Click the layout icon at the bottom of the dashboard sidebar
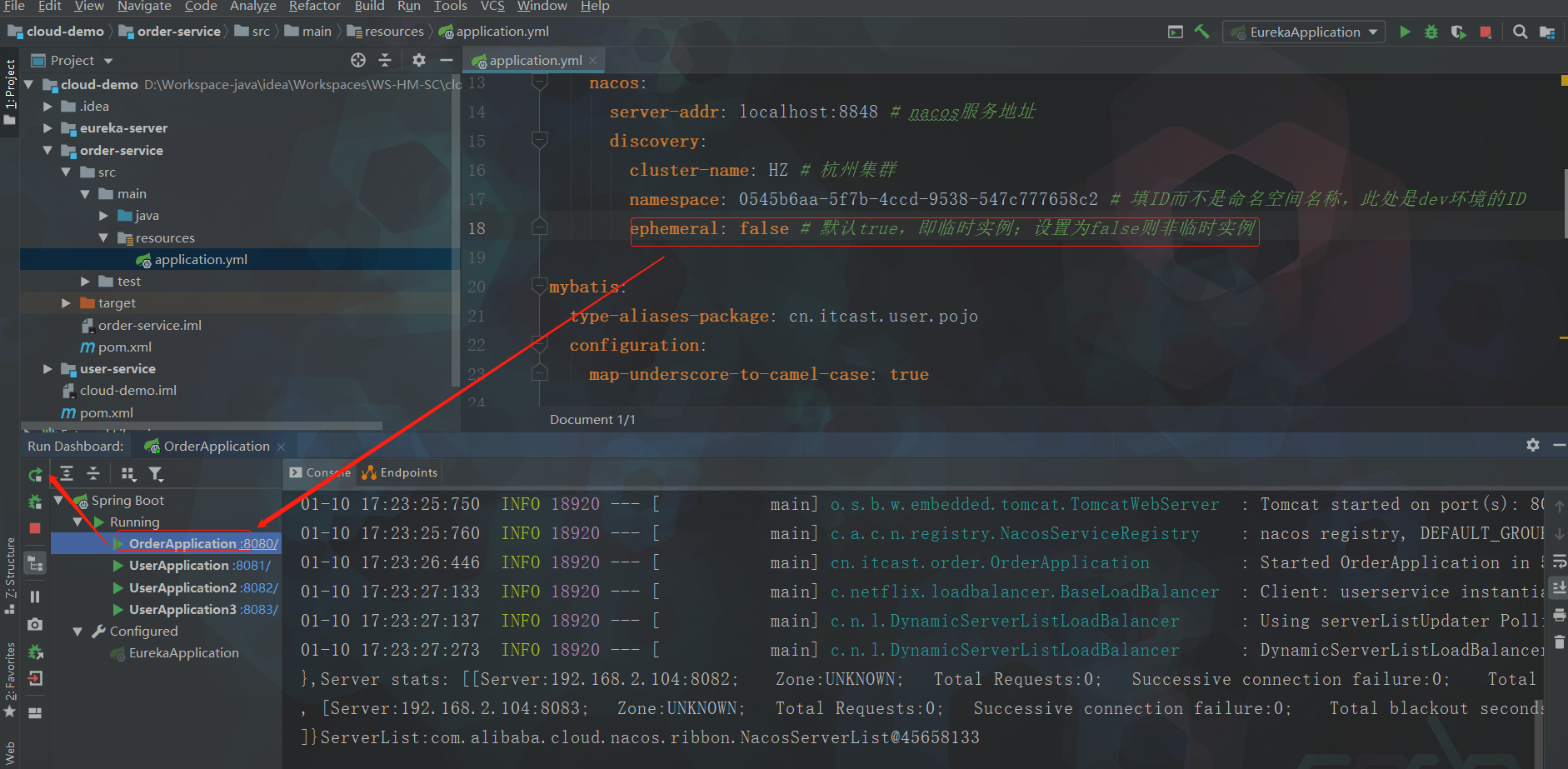The width and height of the screenshot is (1568, 769). coord(35,713)
